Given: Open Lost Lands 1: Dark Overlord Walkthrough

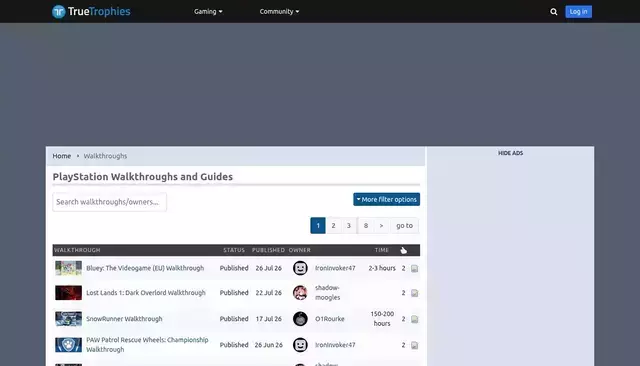Looking at the screenshot, I should pos(146,293).
